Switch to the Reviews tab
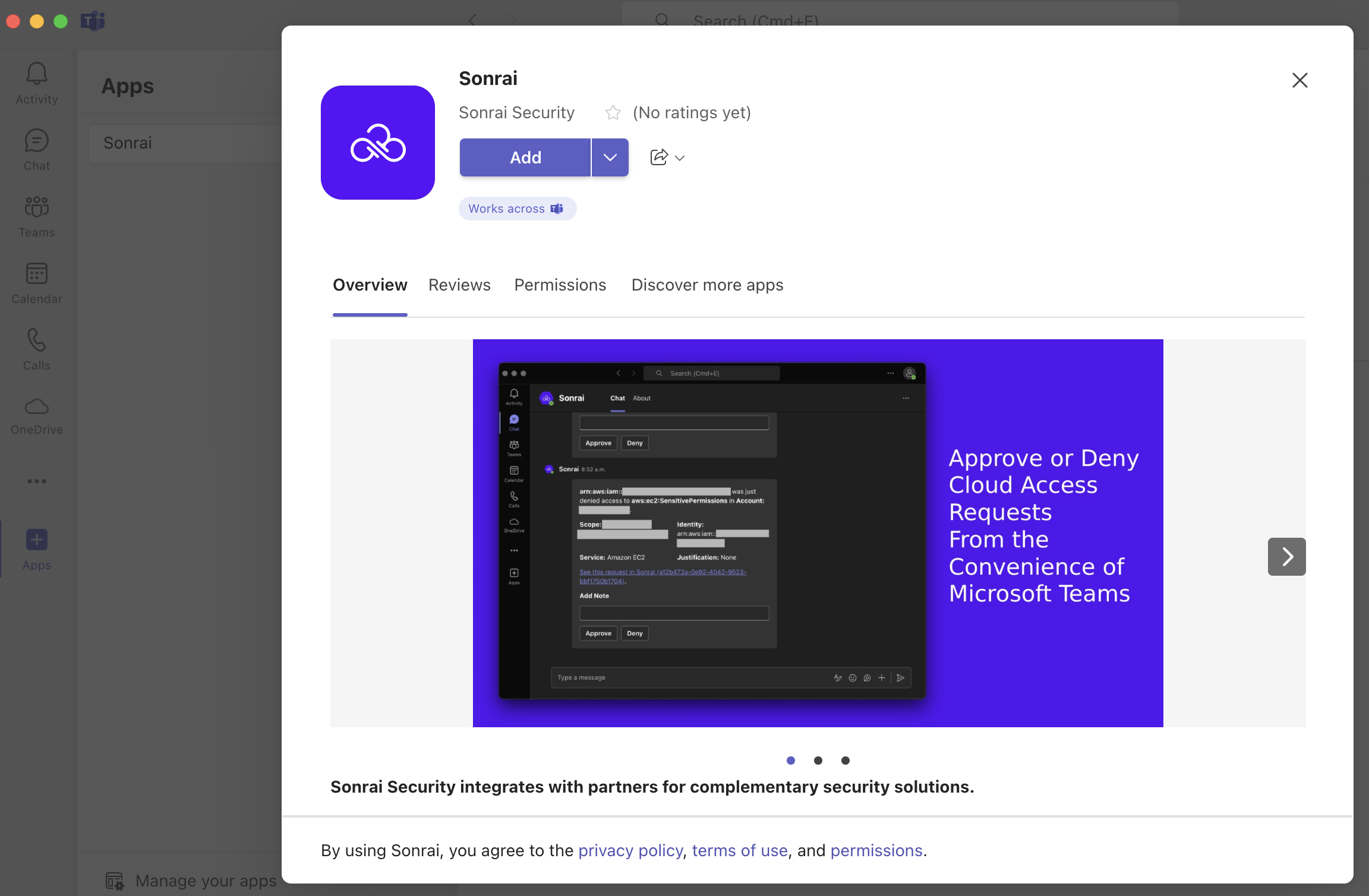This screenshot has width=1369, height=896. coord(460,285)
